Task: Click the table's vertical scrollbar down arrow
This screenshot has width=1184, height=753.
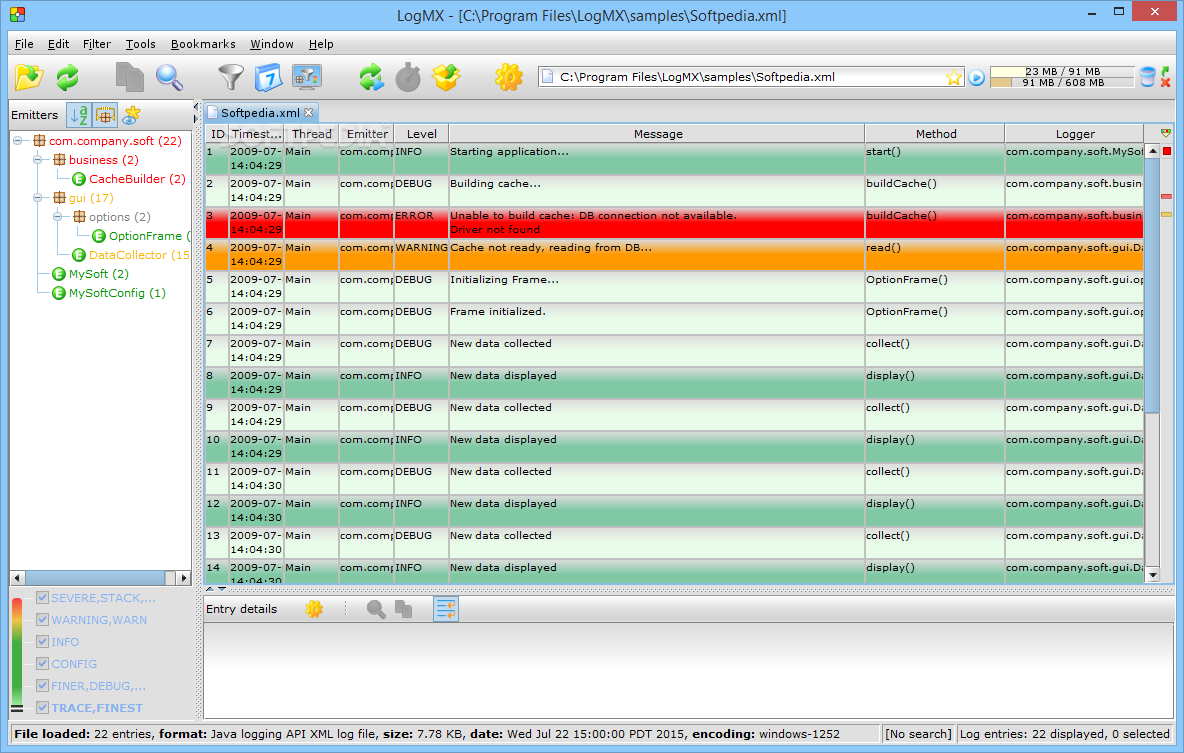Action: pyautogui.click(x=1152, y=575)
